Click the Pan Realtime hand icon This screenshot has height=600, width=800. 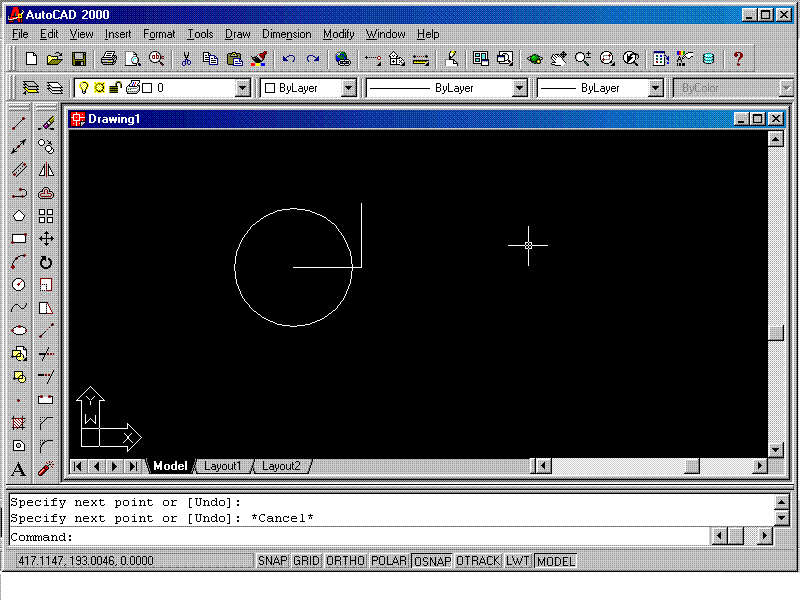coord(559,59)
